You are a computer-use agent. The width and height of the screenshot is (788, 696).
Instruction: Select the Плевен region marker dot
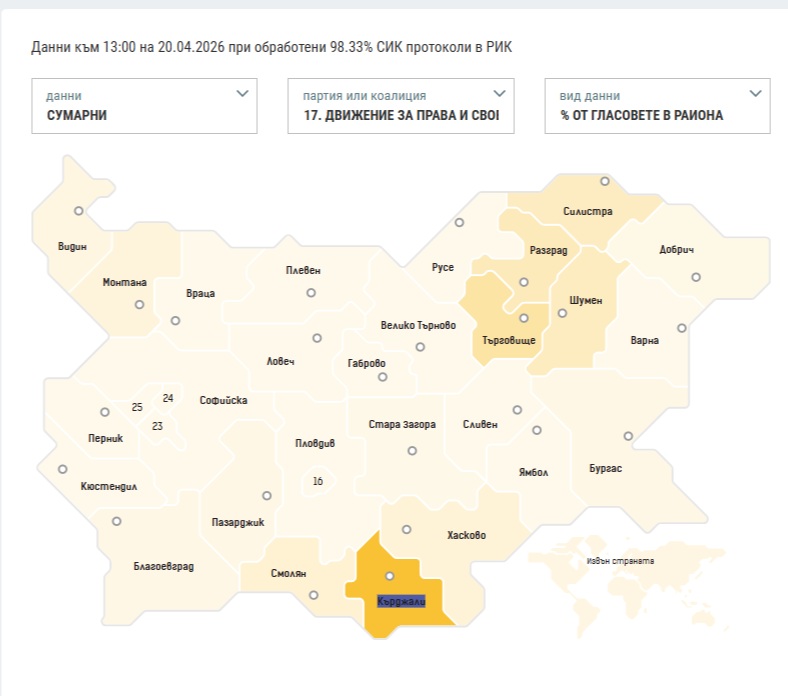click(311, 293)
